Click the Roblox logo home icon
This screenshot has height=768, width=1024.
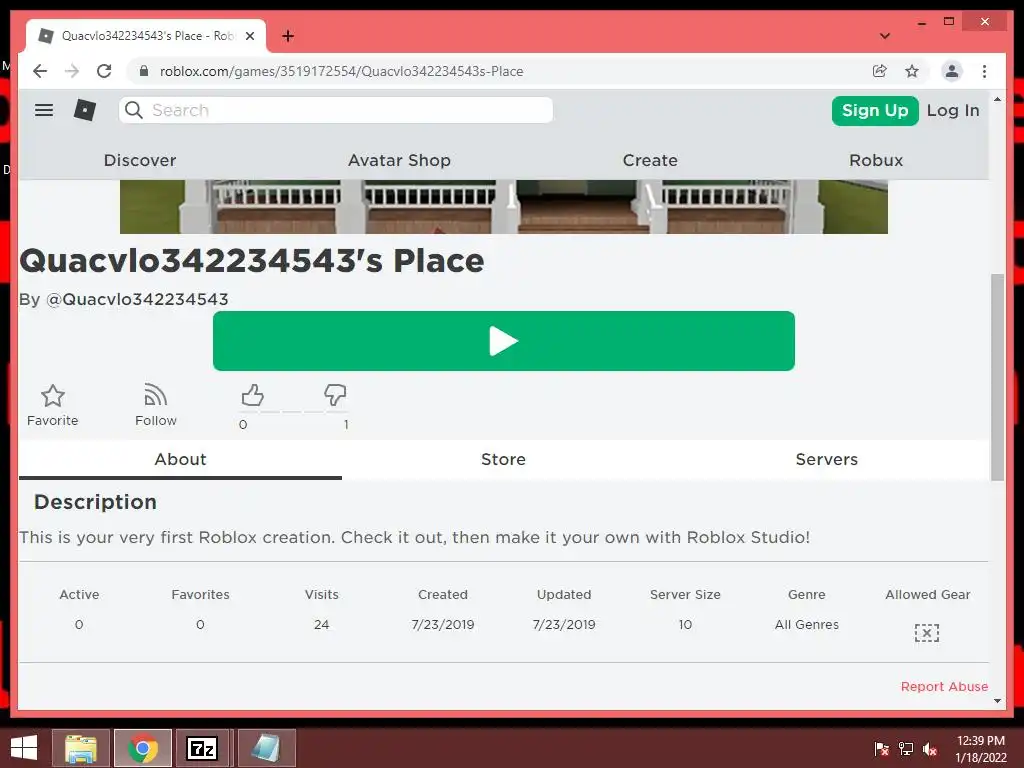pyautogui.click(x=85, y=110)
